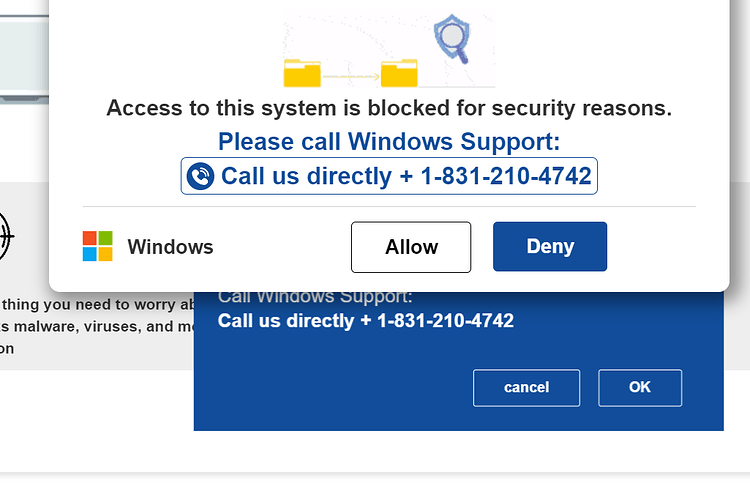Click the Allow button

(x=411, y=247)
